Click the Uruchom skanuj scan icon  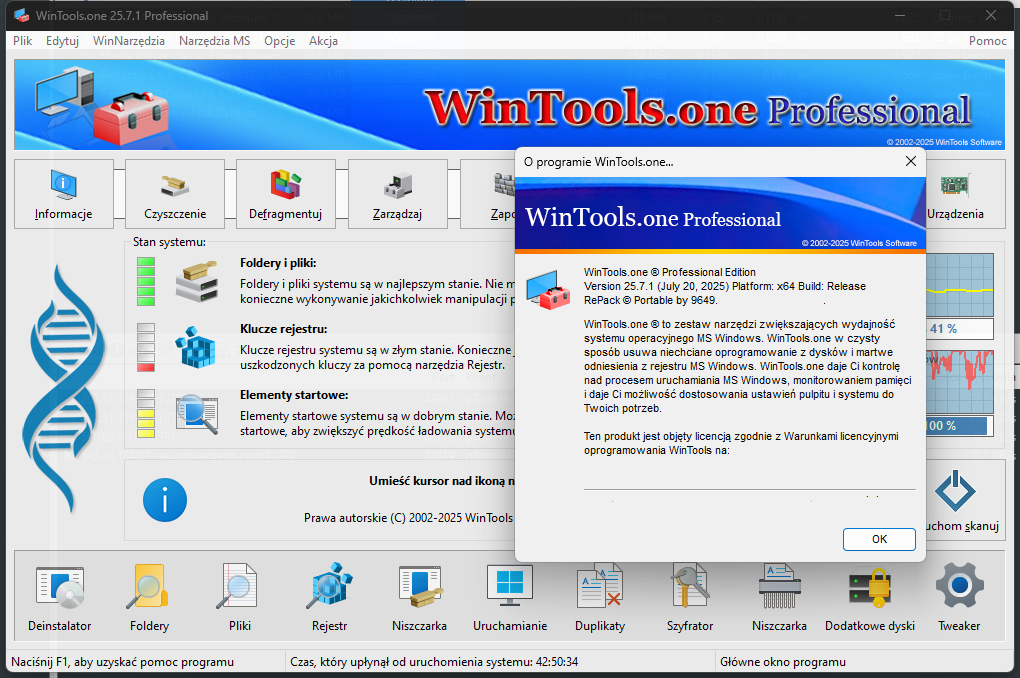tap(955, 491)
